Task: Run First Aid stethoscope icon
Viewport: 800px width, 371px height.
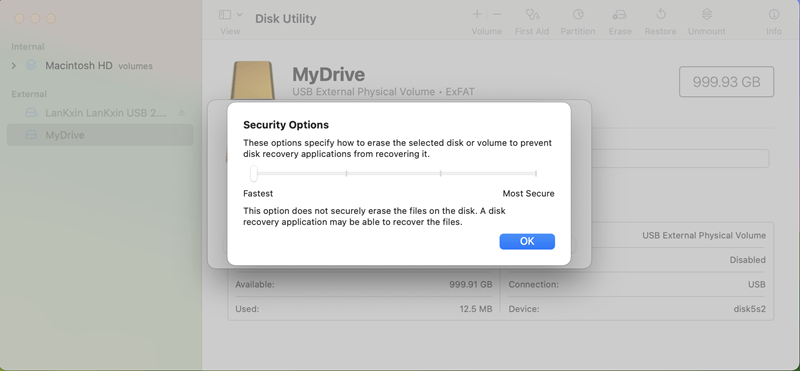Action: pos(532,14)
